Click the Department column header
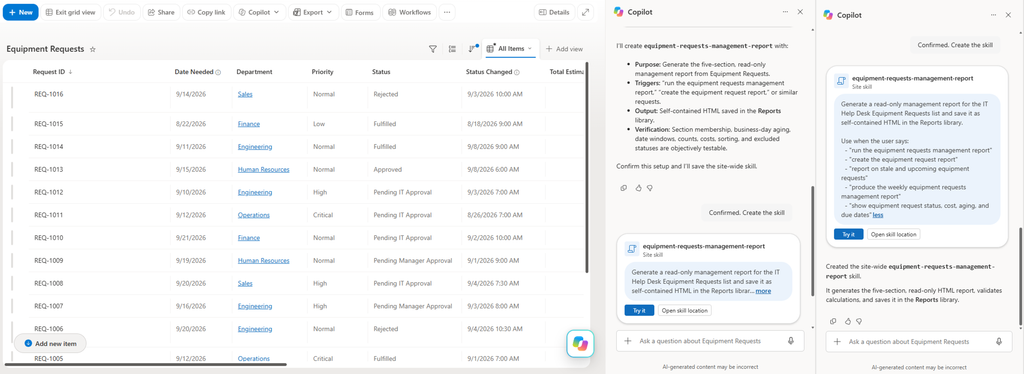 pos(254,72)
